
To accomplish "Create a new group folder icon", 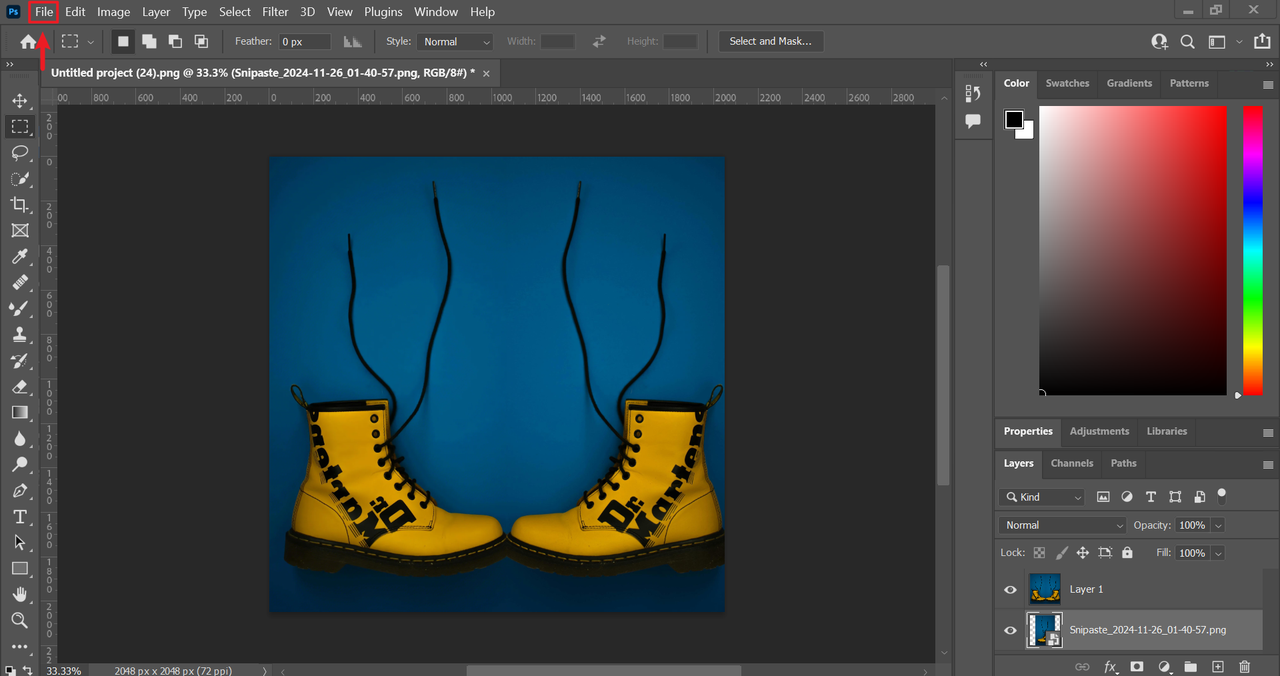I will pyautogui.click(x=1190, y=666).
